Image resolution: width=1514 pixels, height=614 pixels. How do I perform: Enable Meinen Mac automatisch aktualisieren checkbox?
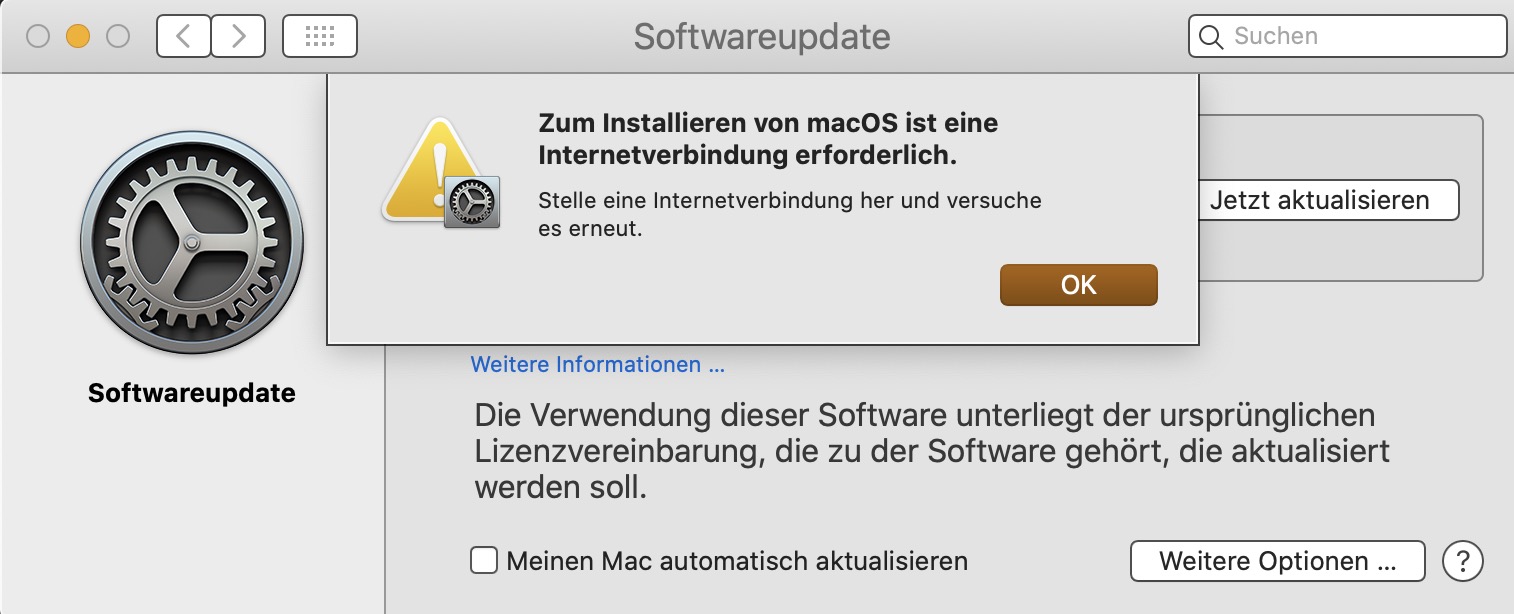click(484, 560)
